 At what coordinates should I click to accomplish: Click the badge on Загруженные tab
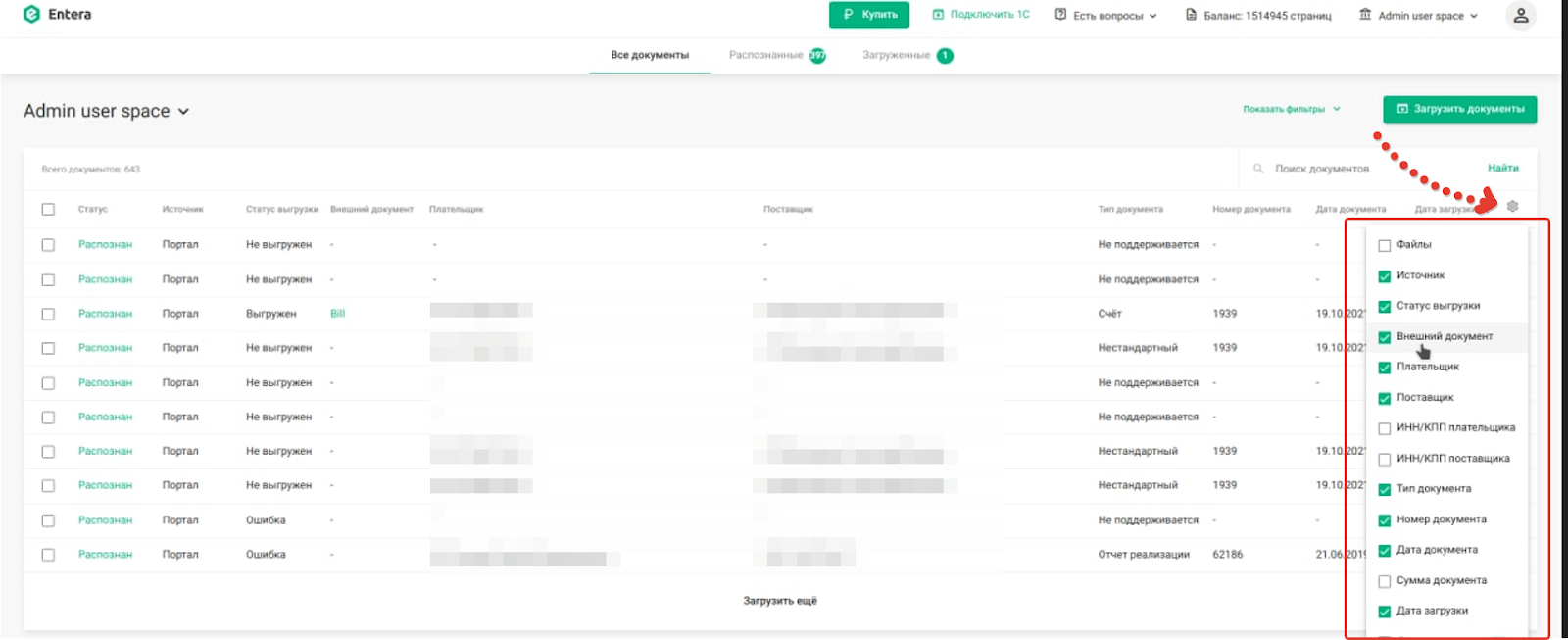click(x=945, y=56)
